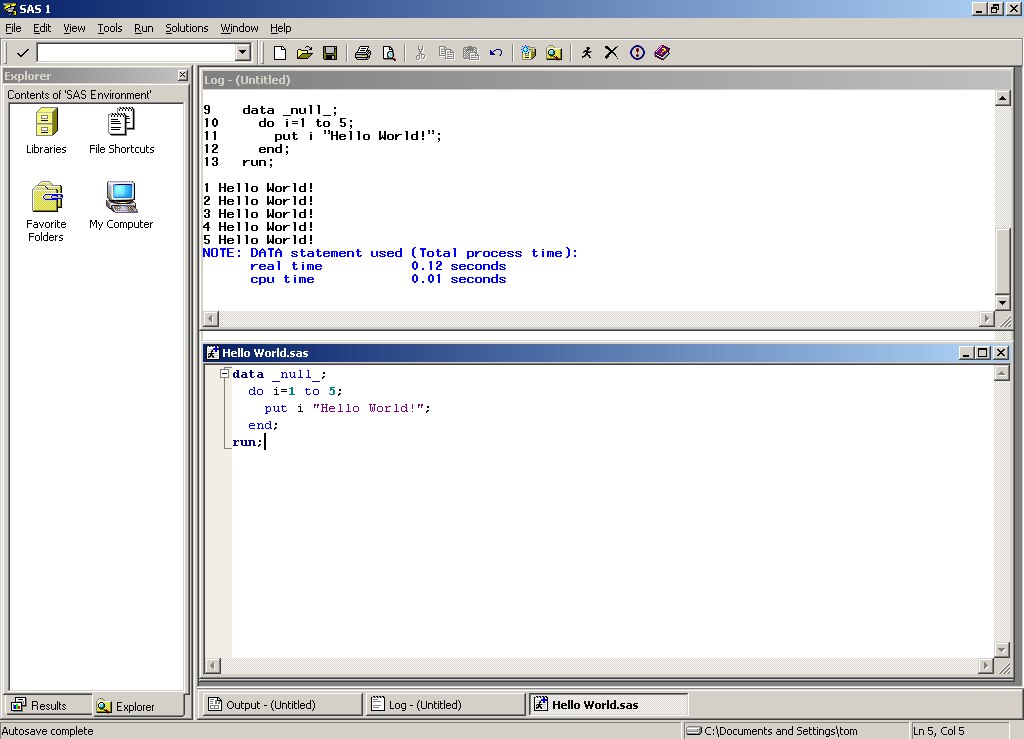The width and height of the screenshot is (1024, 739).
Task: Click the Open file folder icon
Action: (x=305, y=52)
